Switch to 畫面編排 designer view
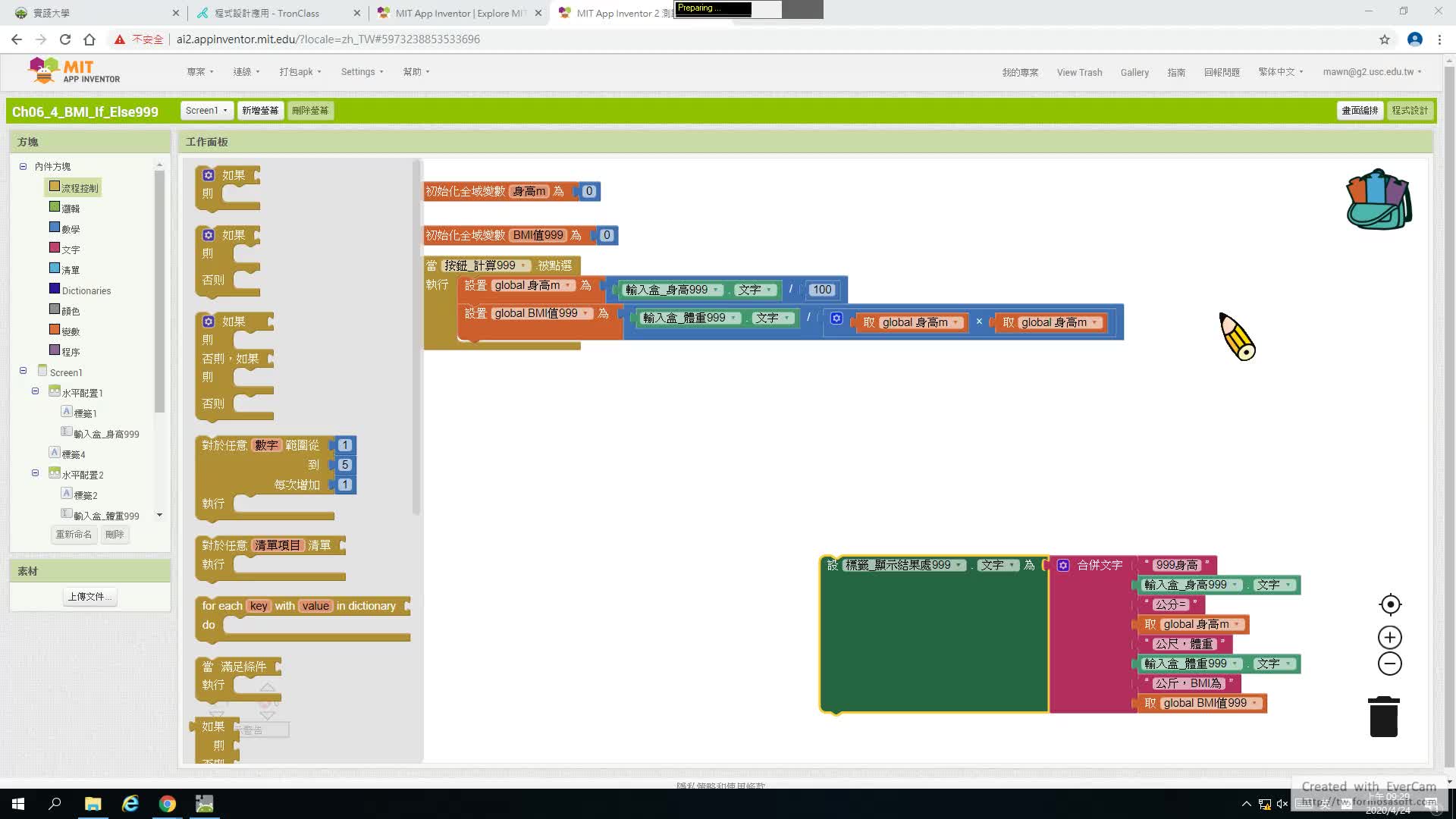This screenshot has height=819, width=1456. pos(1360,111)
